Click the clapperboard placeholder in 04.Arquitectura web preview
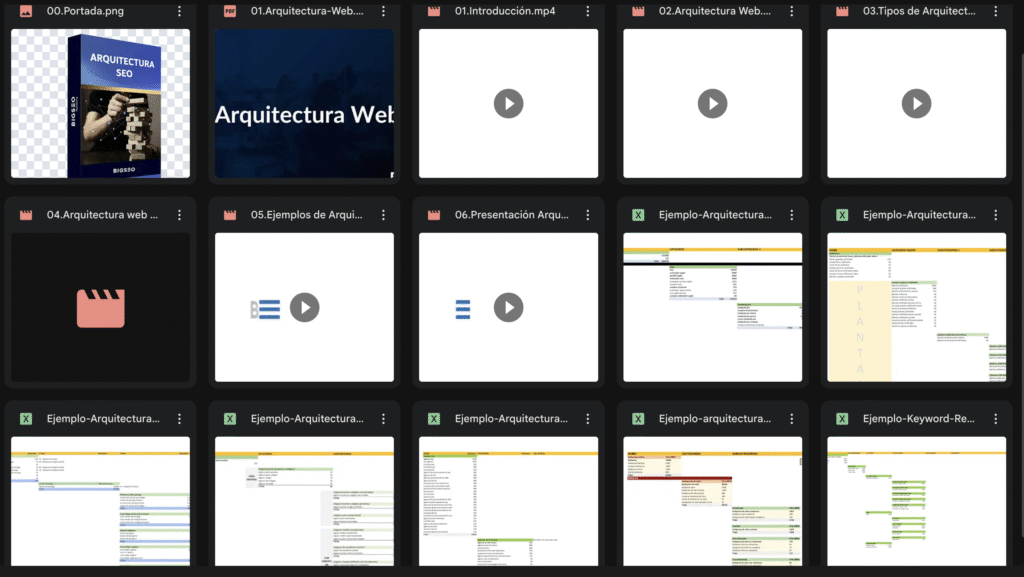Image resolution: width=1024 pixels, height=577 pixels. coord(100,307)
